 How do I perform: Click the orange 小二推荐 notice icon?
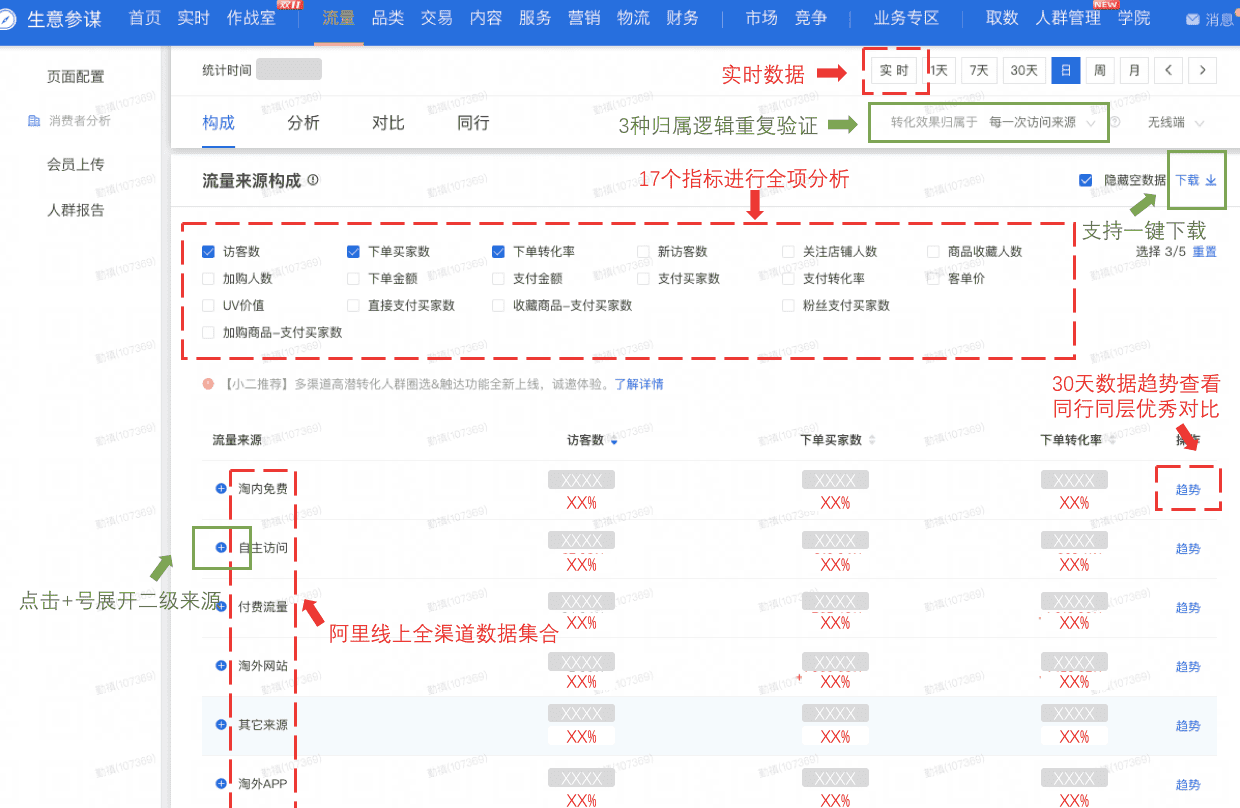[208, 384]
